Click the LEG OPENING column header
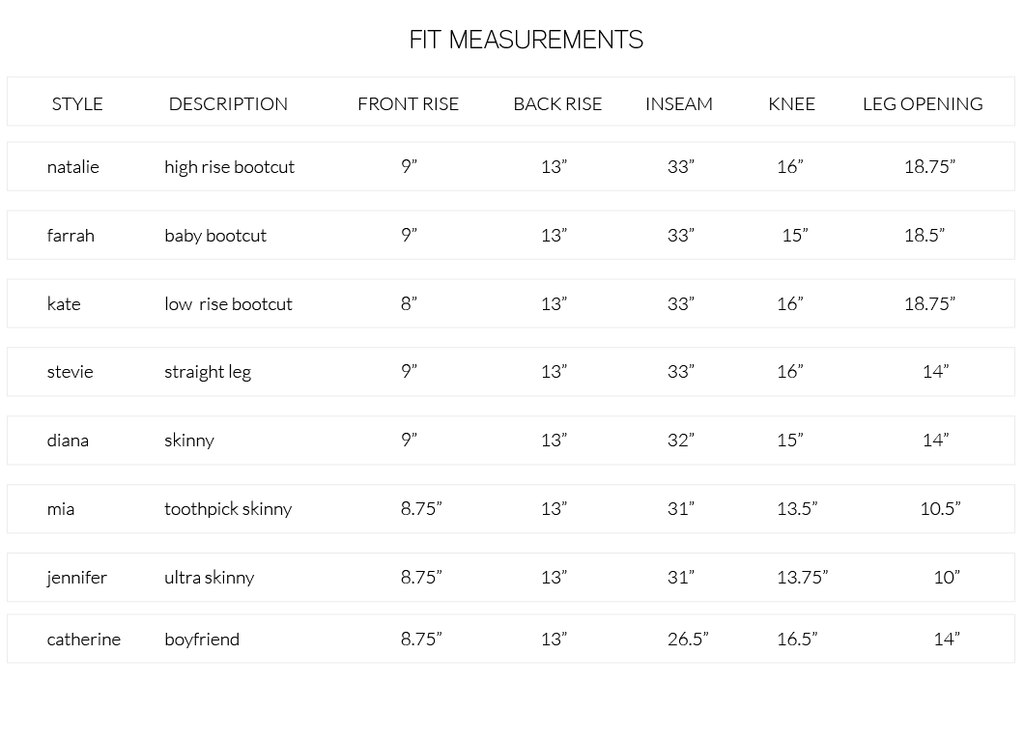This screenshot has height=740, width=1024. (922, 104)
